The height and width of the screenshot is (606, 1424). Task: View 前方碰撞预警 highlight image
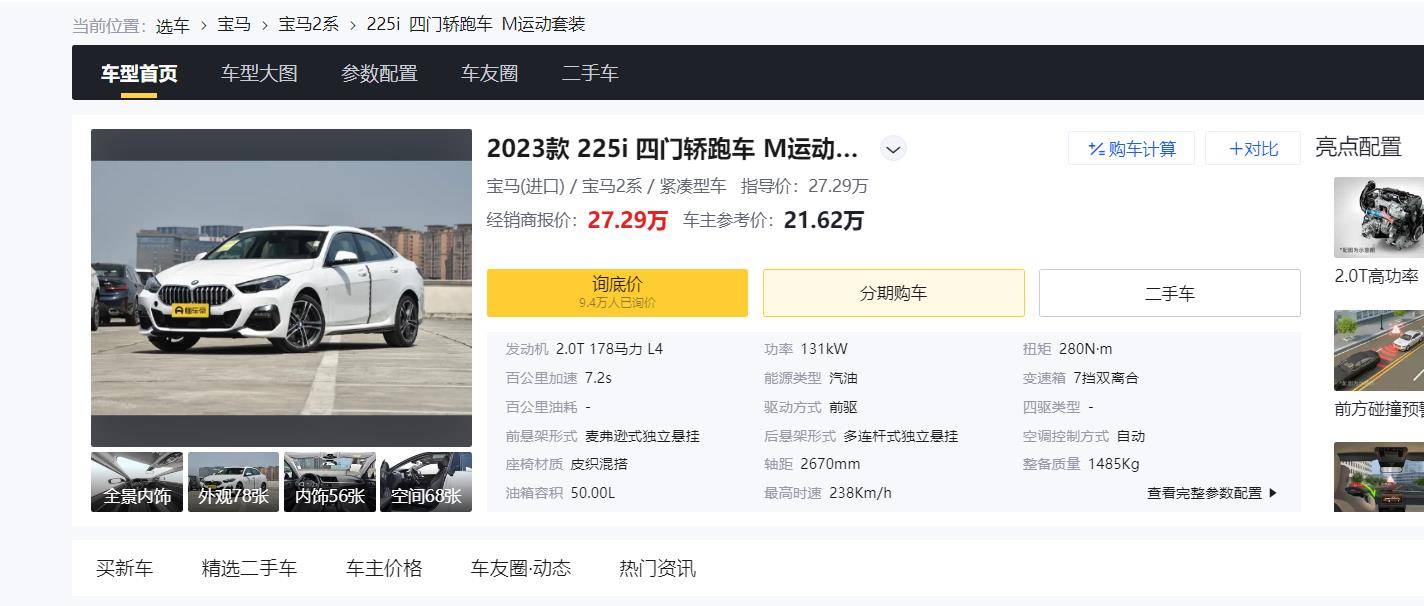[1379, 350]
